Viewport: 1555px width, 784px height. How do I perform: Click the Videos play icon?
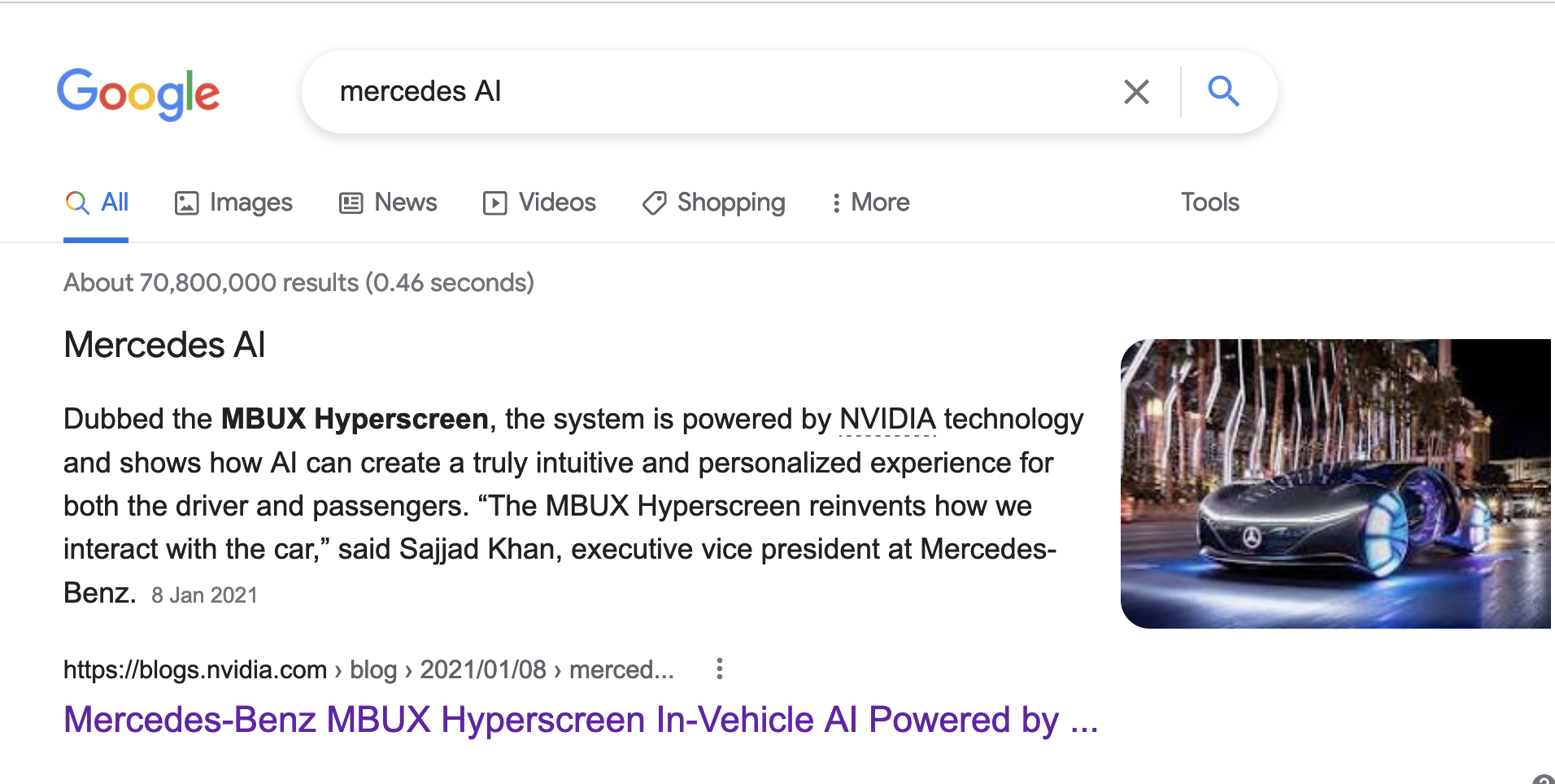[494, 203]
